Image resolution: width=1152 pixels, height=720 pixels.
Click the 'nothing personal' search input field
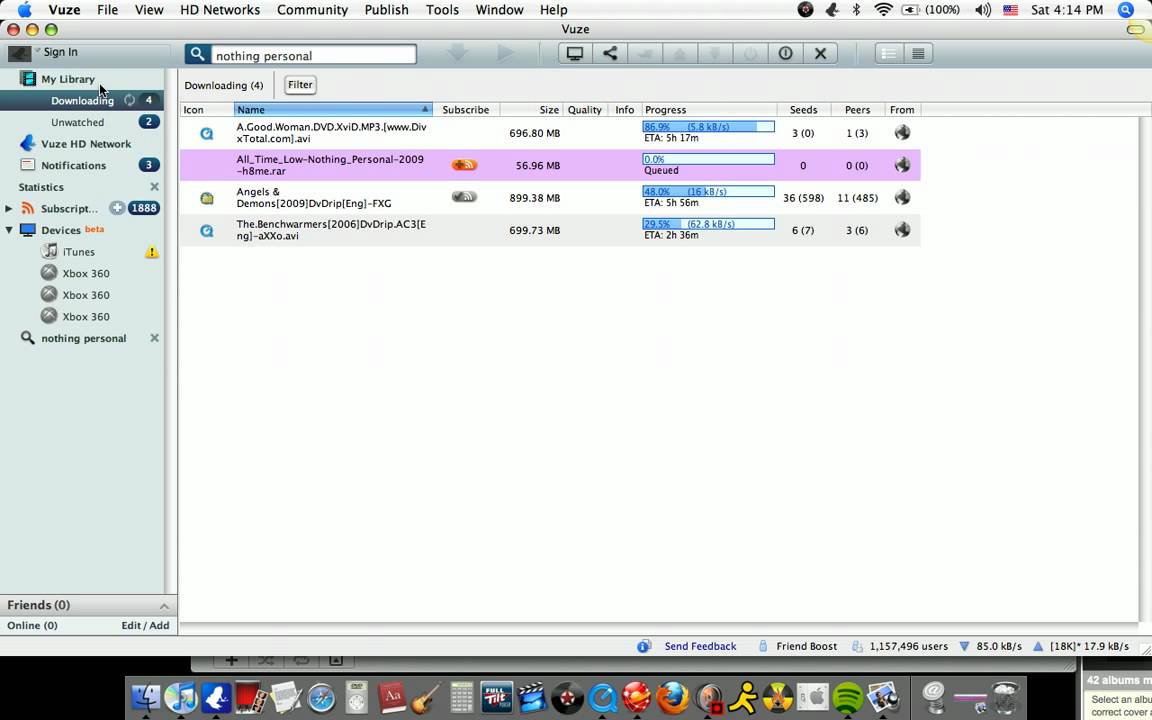314,55
